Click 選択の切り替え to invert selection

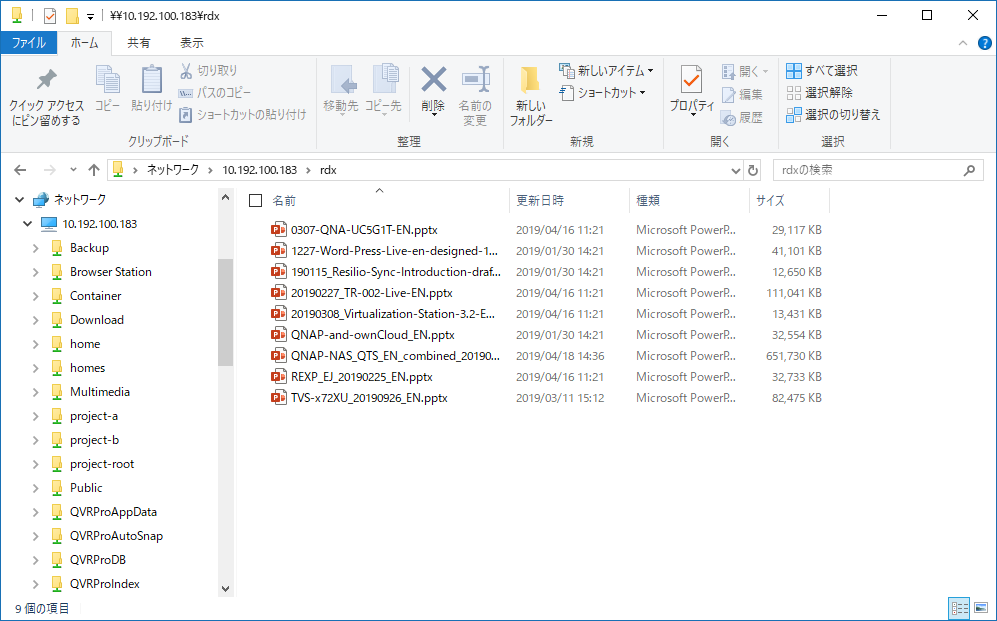pos(833,115)
